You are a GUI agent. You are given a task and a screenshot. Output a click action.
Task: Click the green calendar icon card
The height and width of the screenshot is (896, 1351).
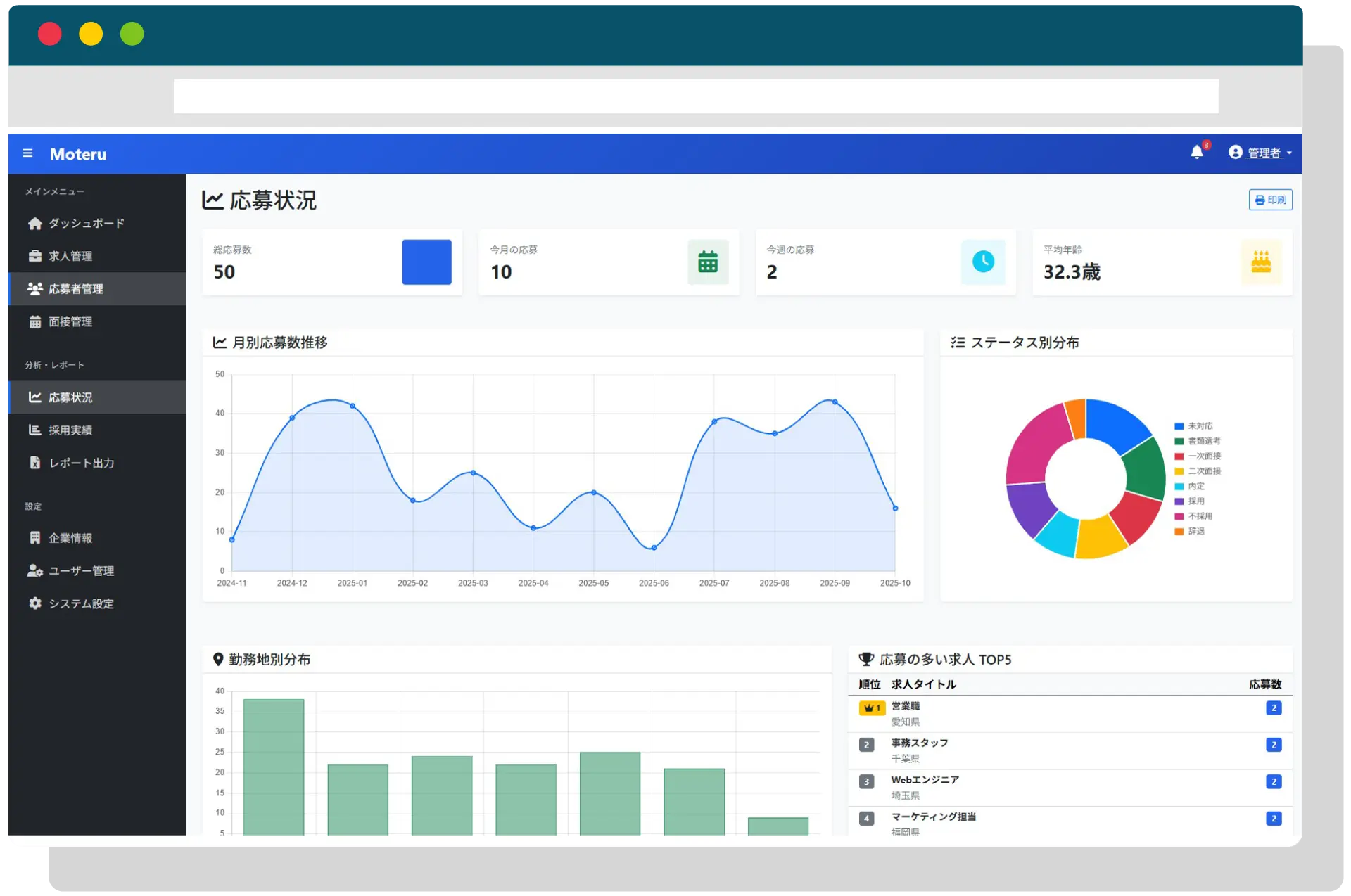tap(707, 262)
